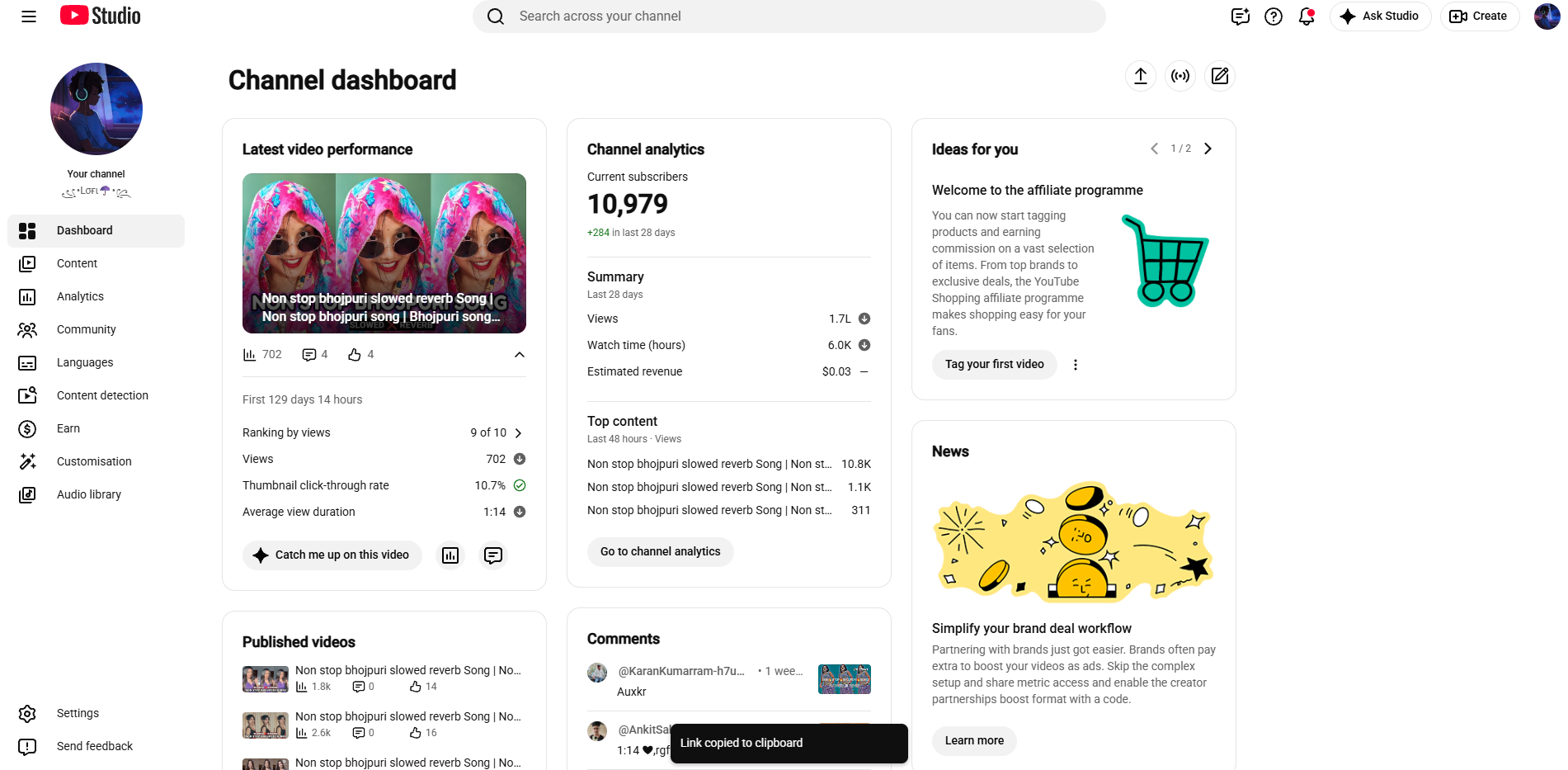Open Settings in the sidebar

[x=96, y=714]
